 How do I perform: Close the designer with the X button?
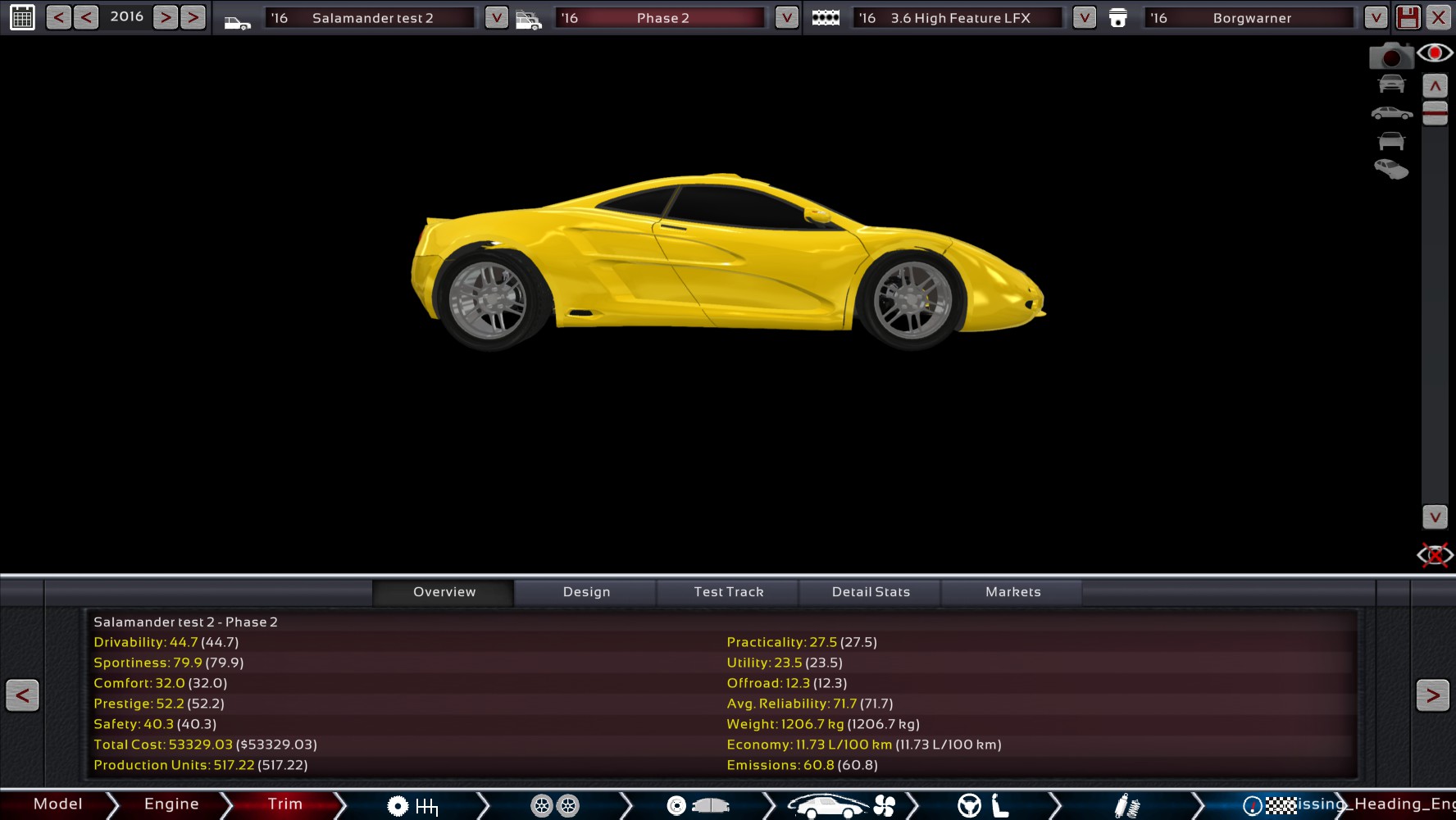(x=1439, y=17)
